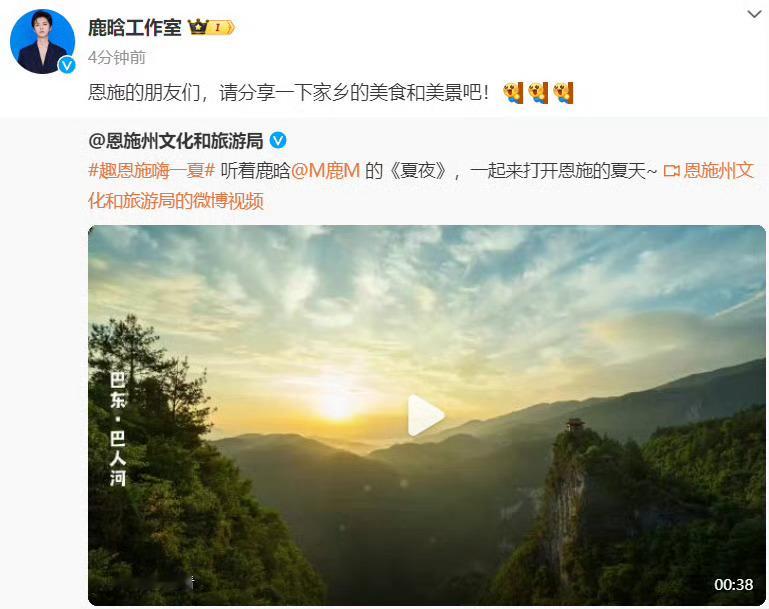The width and height of the screenshot is (769, 609).
Task: Open @恩施州文化和旅游局 reposted account
Action: pyautogui.click(x=176, y=141)
